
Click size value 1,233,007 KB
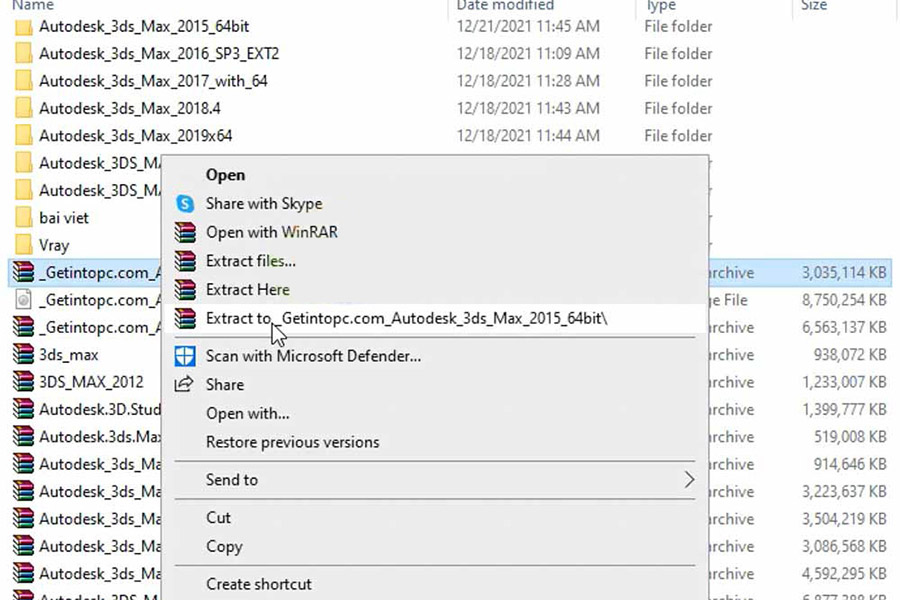[844, 382]
